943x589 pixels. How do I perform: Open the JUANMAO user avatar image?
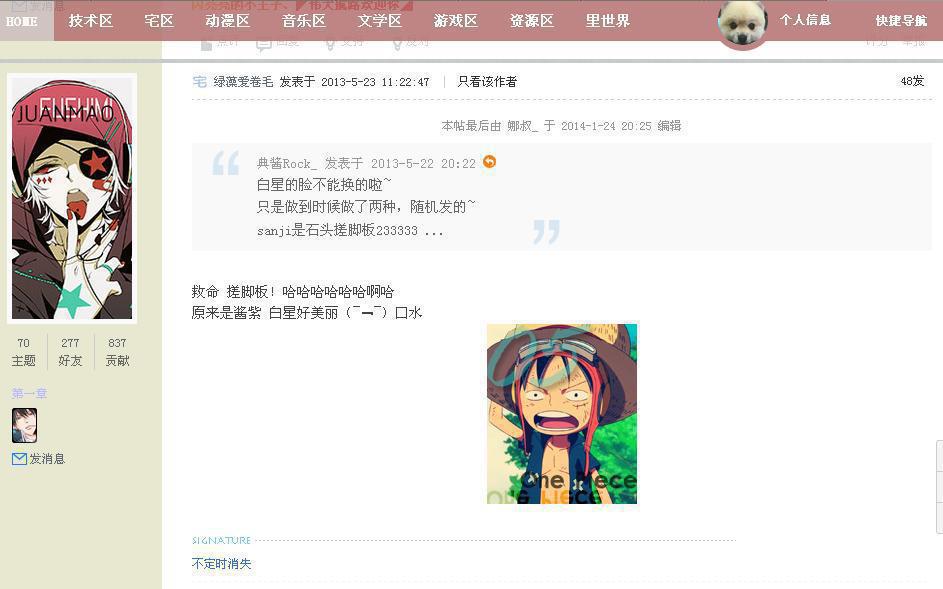click(72, 199)
